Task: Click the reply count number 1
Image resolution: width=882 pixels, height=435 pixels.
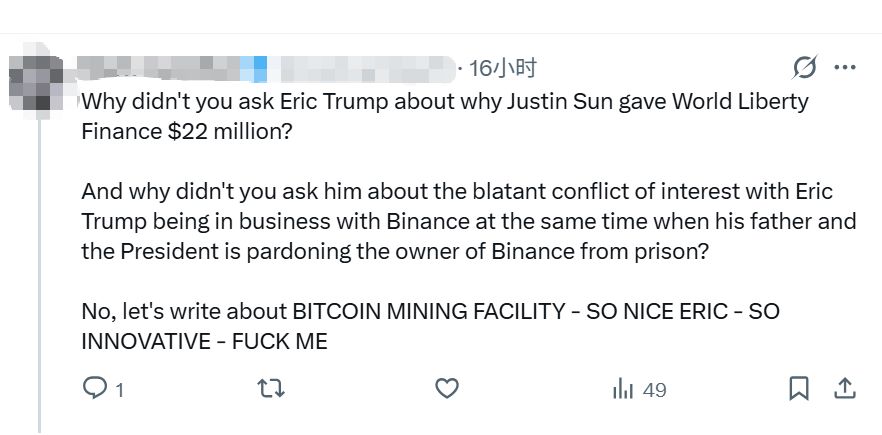Action: pos(120,390)
